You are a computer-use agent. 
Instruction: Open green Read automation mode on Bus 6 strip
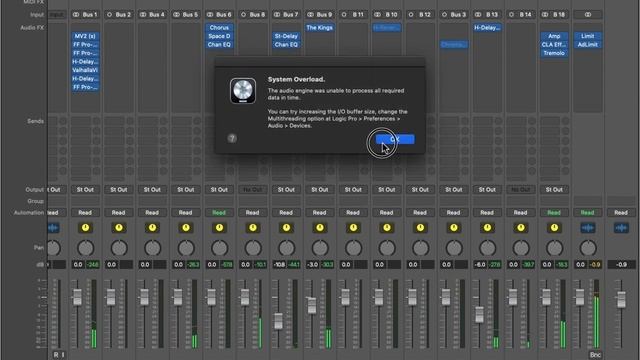point(219,213)
